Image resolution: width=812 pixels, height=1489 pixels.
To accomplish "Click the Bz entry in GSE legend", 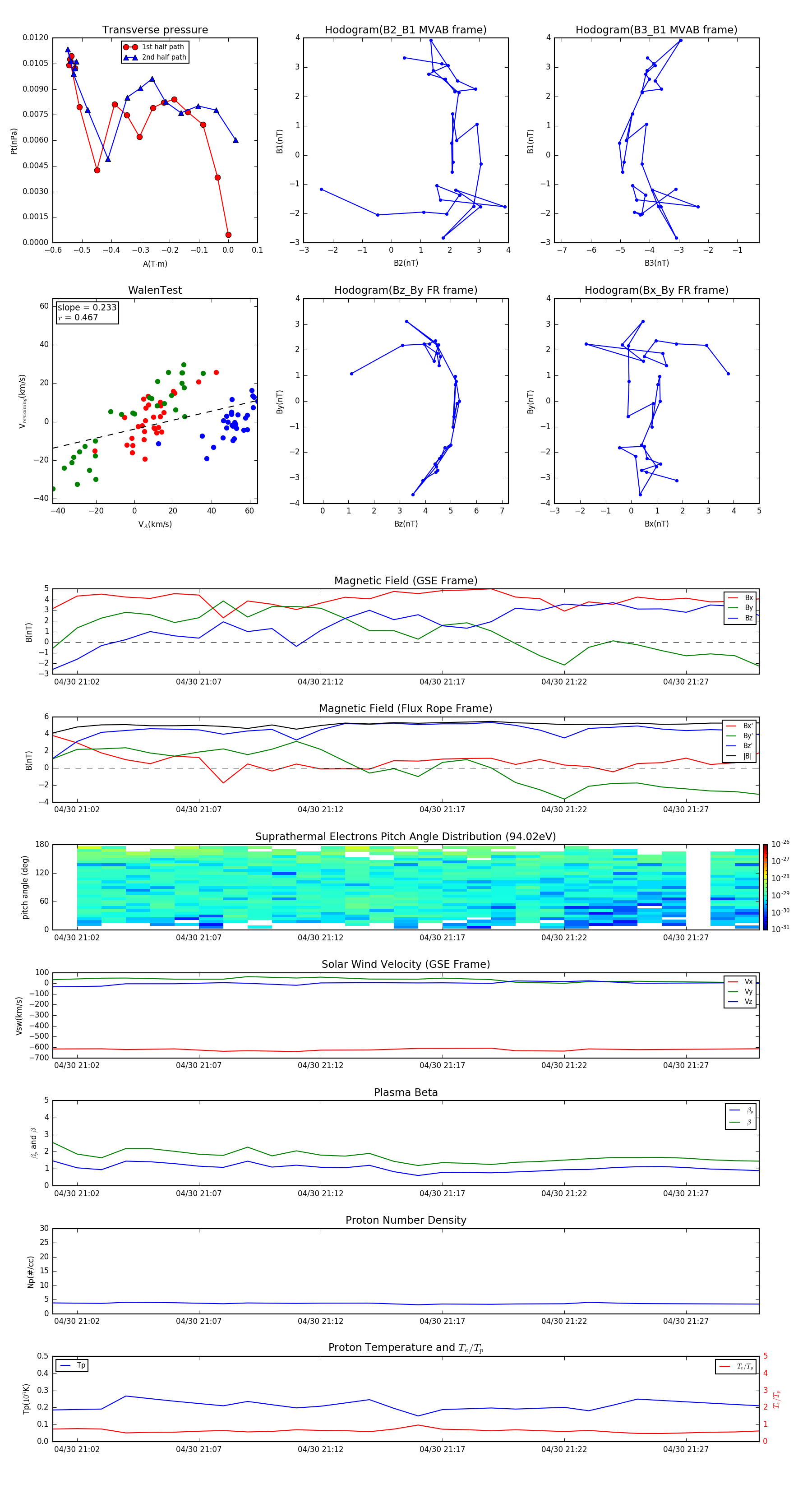I will click(x=740, y=618).
